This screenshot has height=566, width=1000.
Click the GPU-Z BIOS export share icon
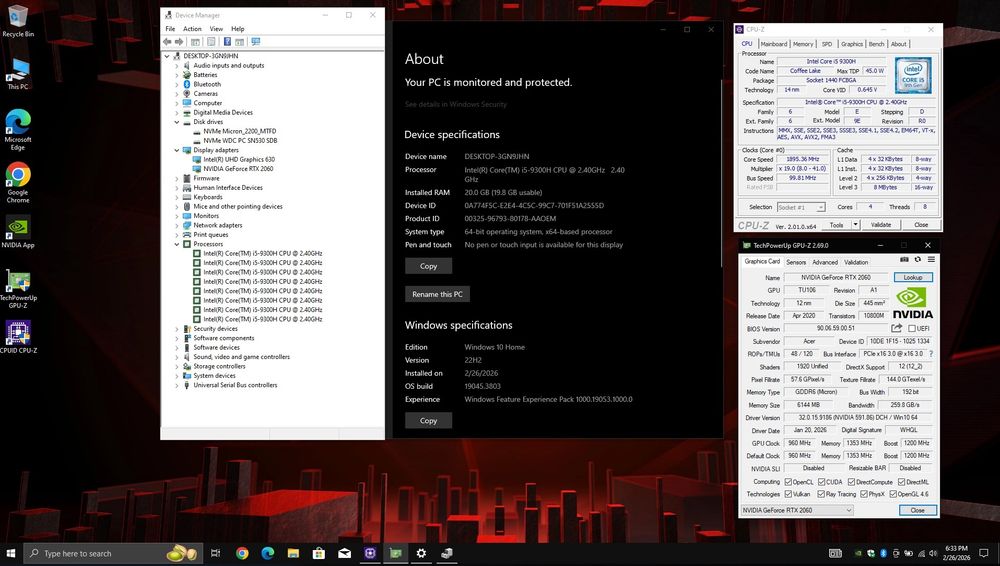pos(896,328)
